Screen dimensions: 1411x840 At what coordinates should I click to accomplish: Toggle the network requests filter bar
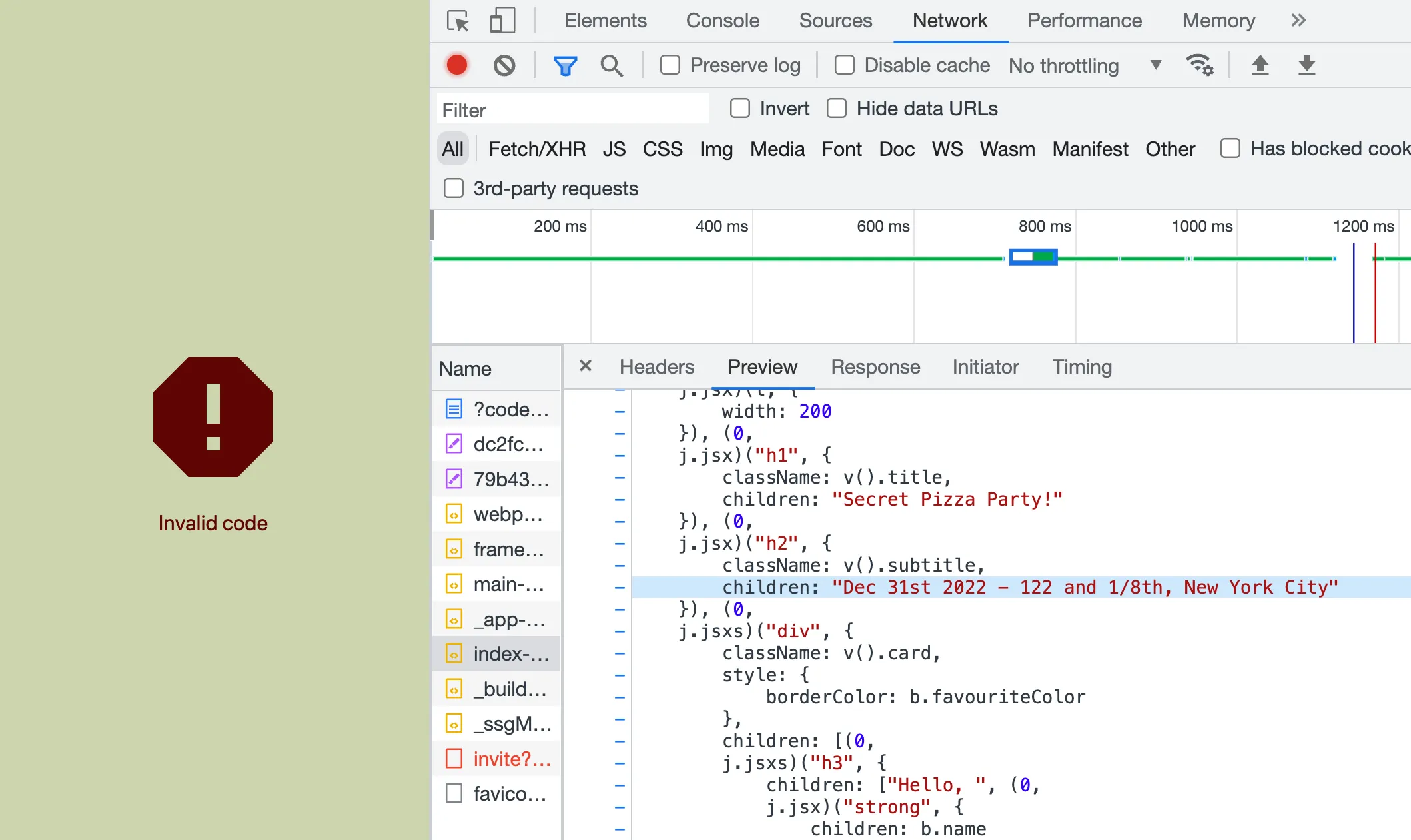(564, 65)
